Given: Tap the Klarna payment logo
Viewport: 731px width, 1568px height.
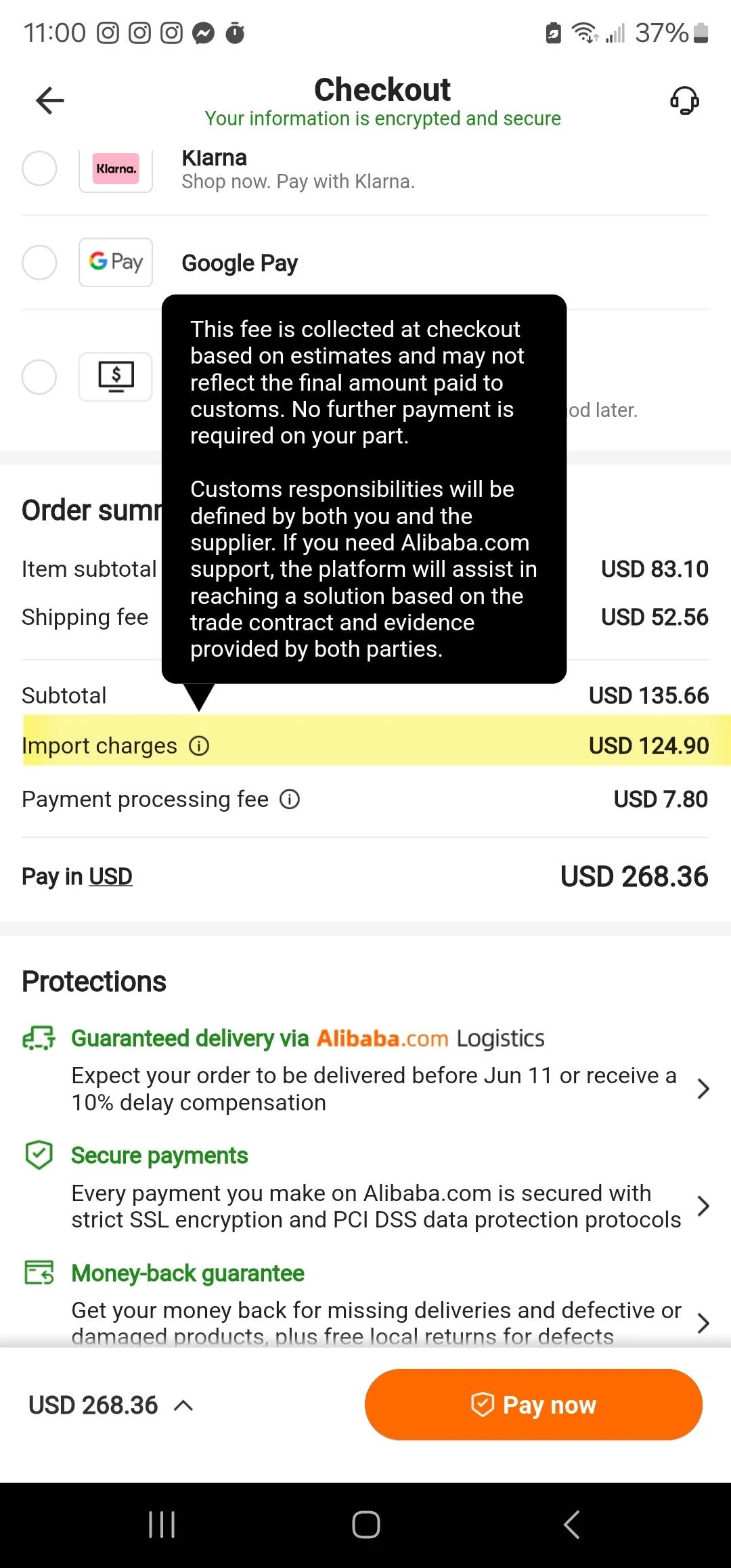Looking at the screenshot, I should point(115,169).
